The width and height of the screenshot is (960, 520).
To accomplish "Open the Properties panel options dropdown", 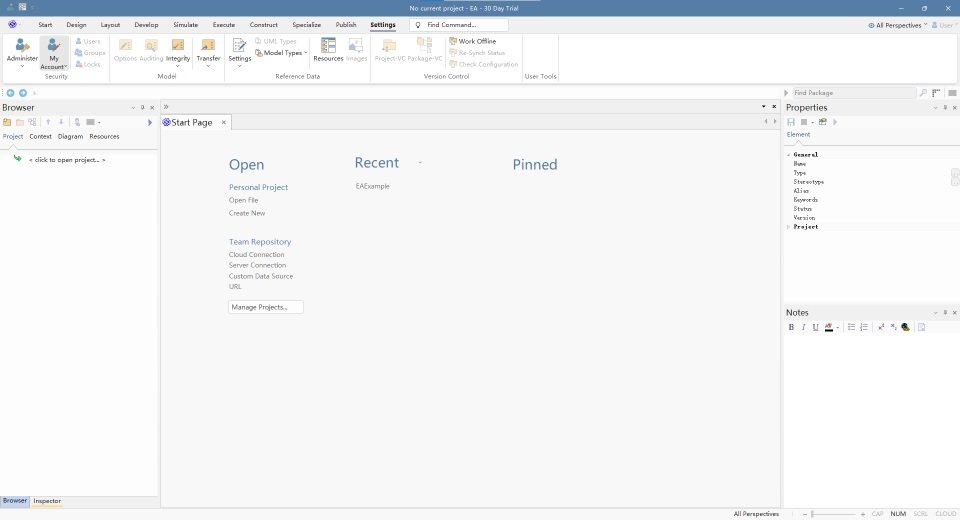I will (936, 108).
